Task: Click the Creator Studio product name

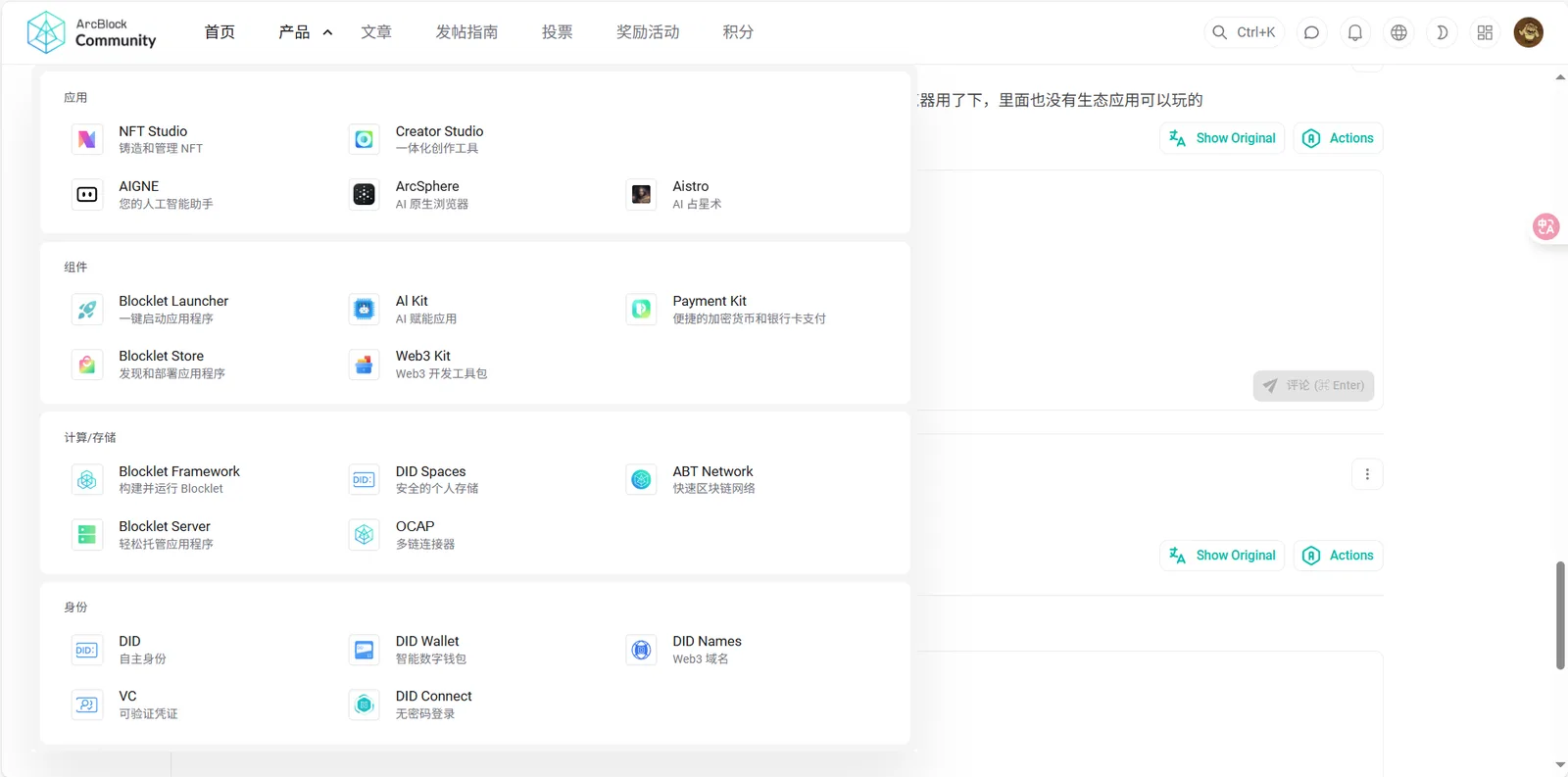Action: [439, 131]
